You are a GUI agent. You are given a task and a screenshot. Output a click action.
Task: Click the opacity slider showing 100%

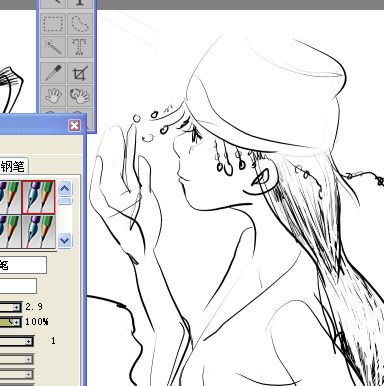(11, 322)
